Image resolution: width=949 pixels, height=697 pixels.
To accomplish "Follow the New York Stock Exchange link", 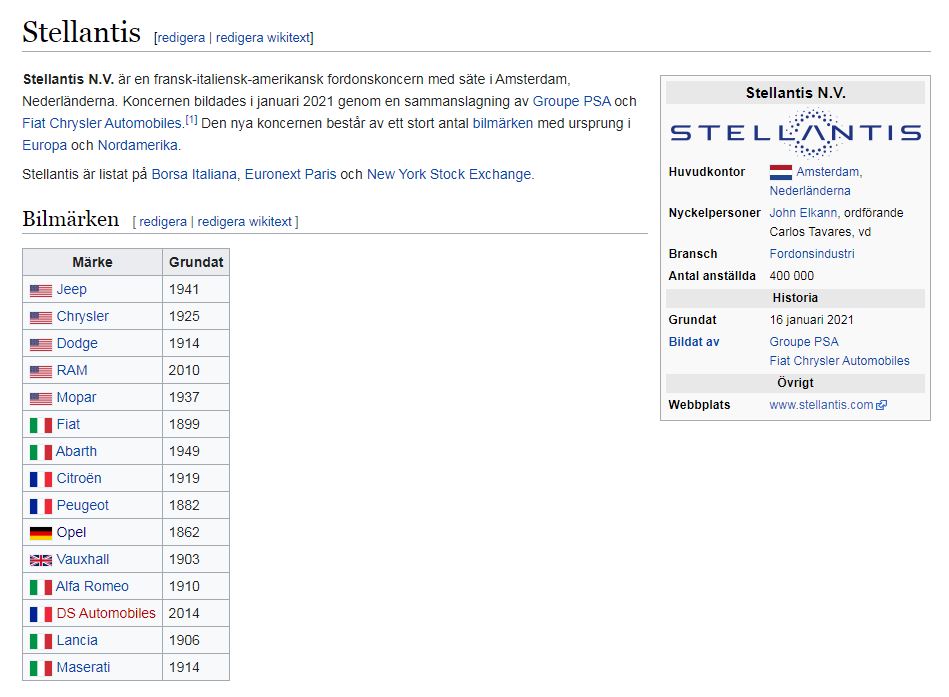I will pyautogui.click(x=449, y=174).
